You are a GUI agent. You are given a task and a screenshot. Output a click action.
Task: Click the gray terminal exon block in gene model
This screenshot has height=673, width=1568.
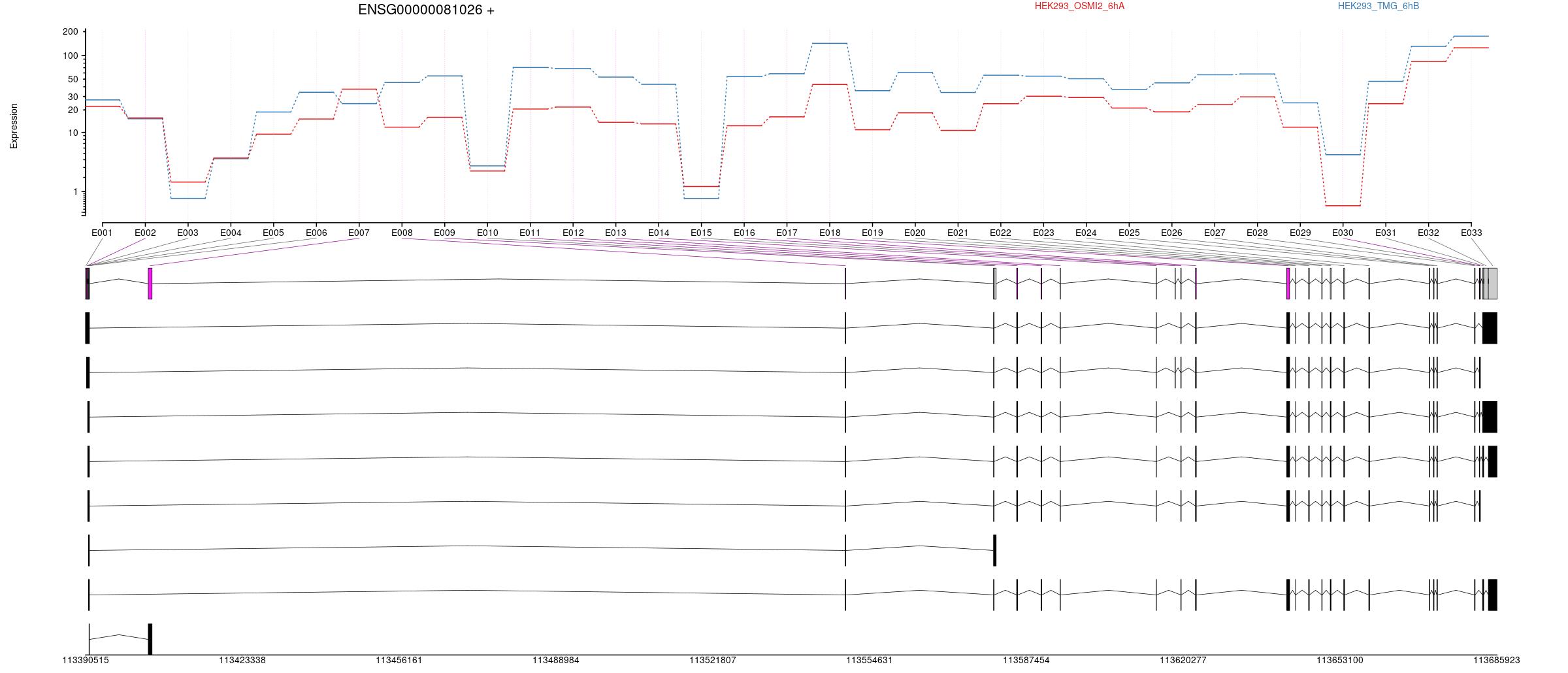tap(1492, 284)
